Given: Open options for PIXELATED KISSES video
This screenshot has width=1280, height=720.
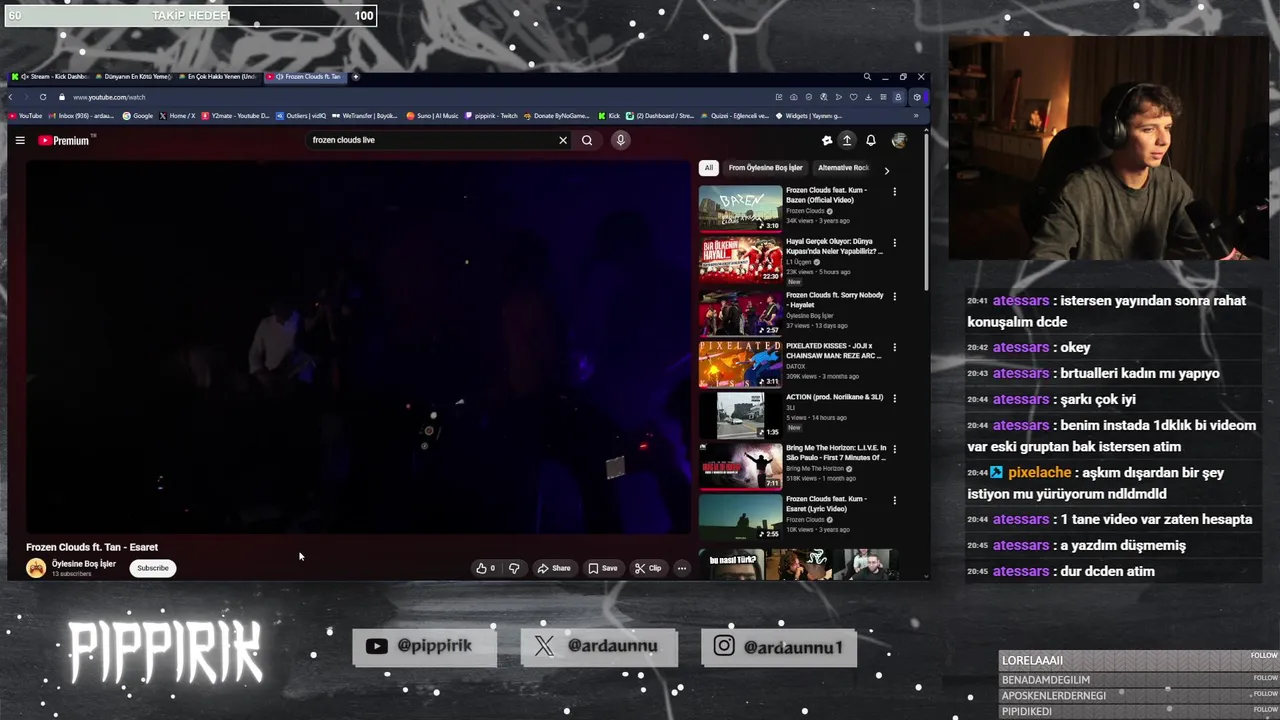Looking at the screenshot, I should (x=894, y=347).
